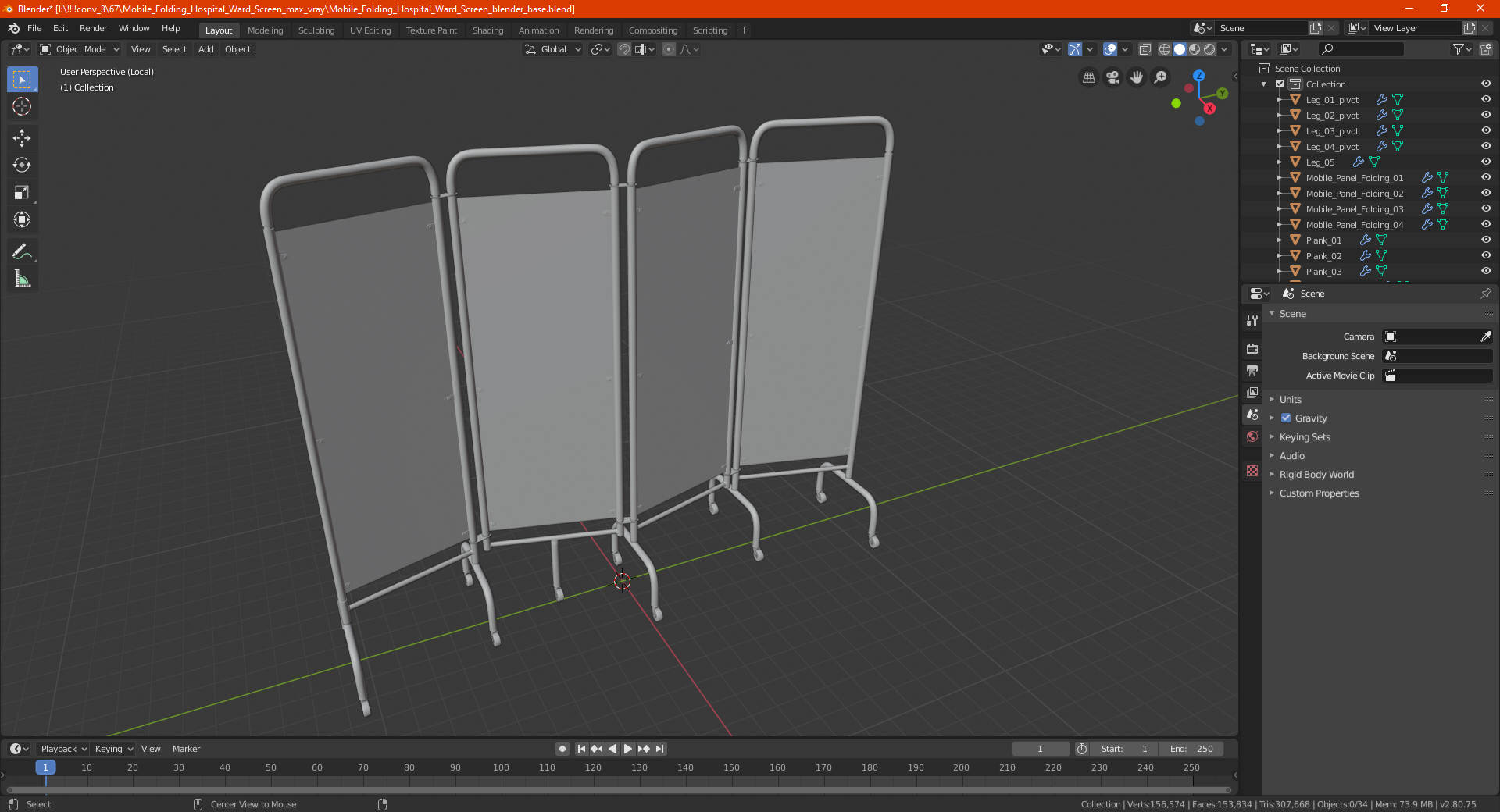The width and height of the screenshot is (1500, 812).
Task: Toggle Collection eye visibility
Action: 1486,84
